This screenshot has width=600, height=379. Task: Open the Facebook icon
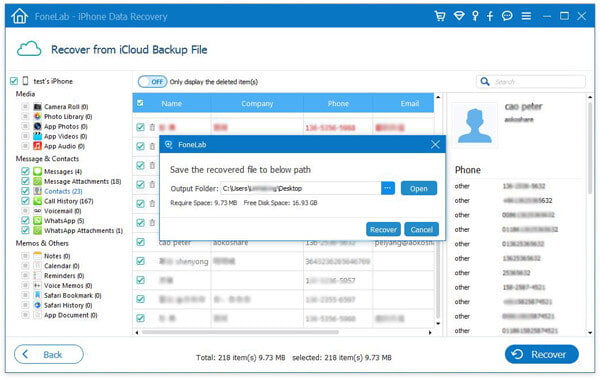(490, 16)
